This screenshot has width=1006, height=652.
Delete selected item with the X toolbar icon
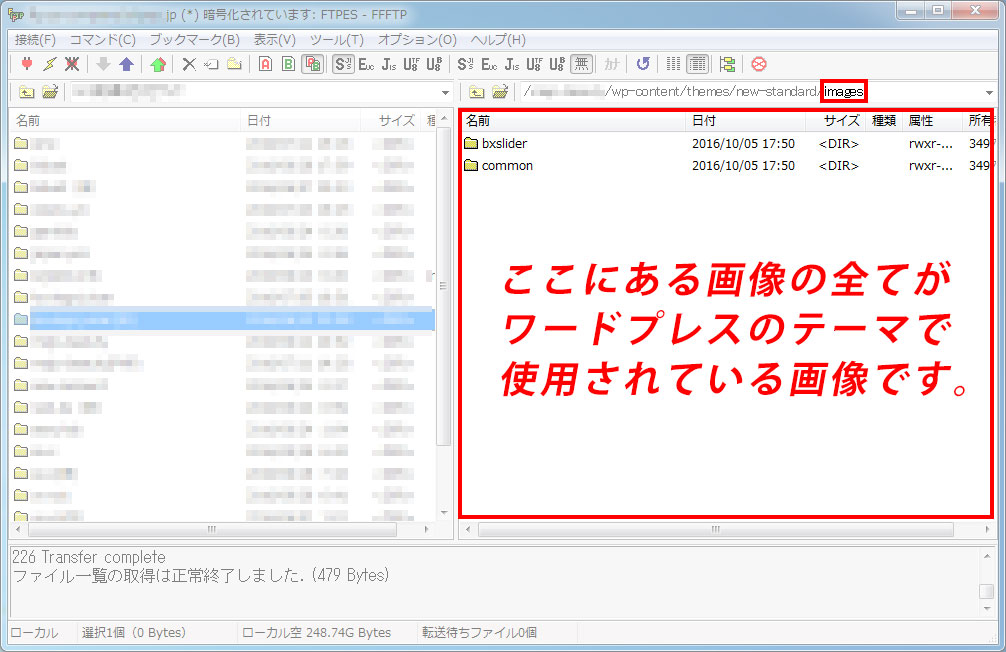tap(192, 65)
